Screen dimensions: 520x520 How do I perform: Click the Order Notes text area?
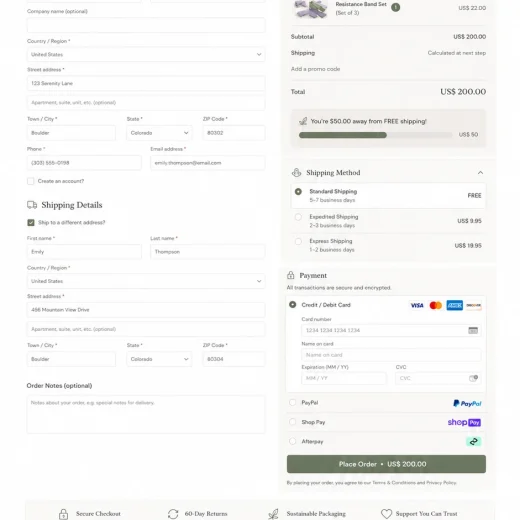[146, 414]
